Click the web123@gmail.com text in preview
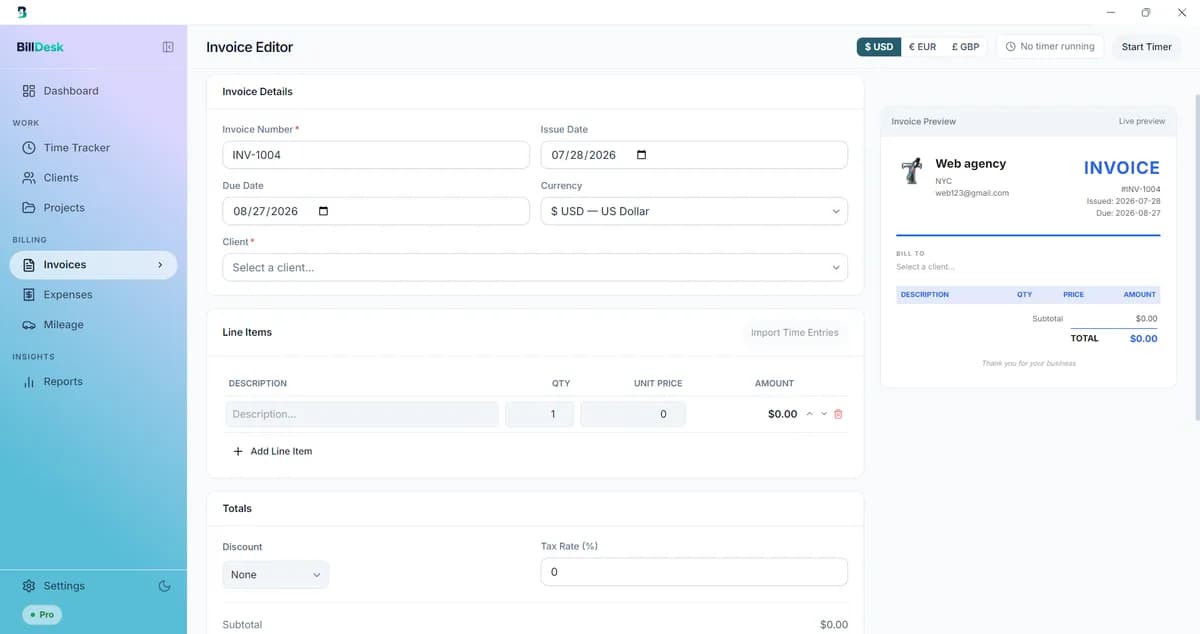Screen dimensions: 1200x634 tap(972, 193)
